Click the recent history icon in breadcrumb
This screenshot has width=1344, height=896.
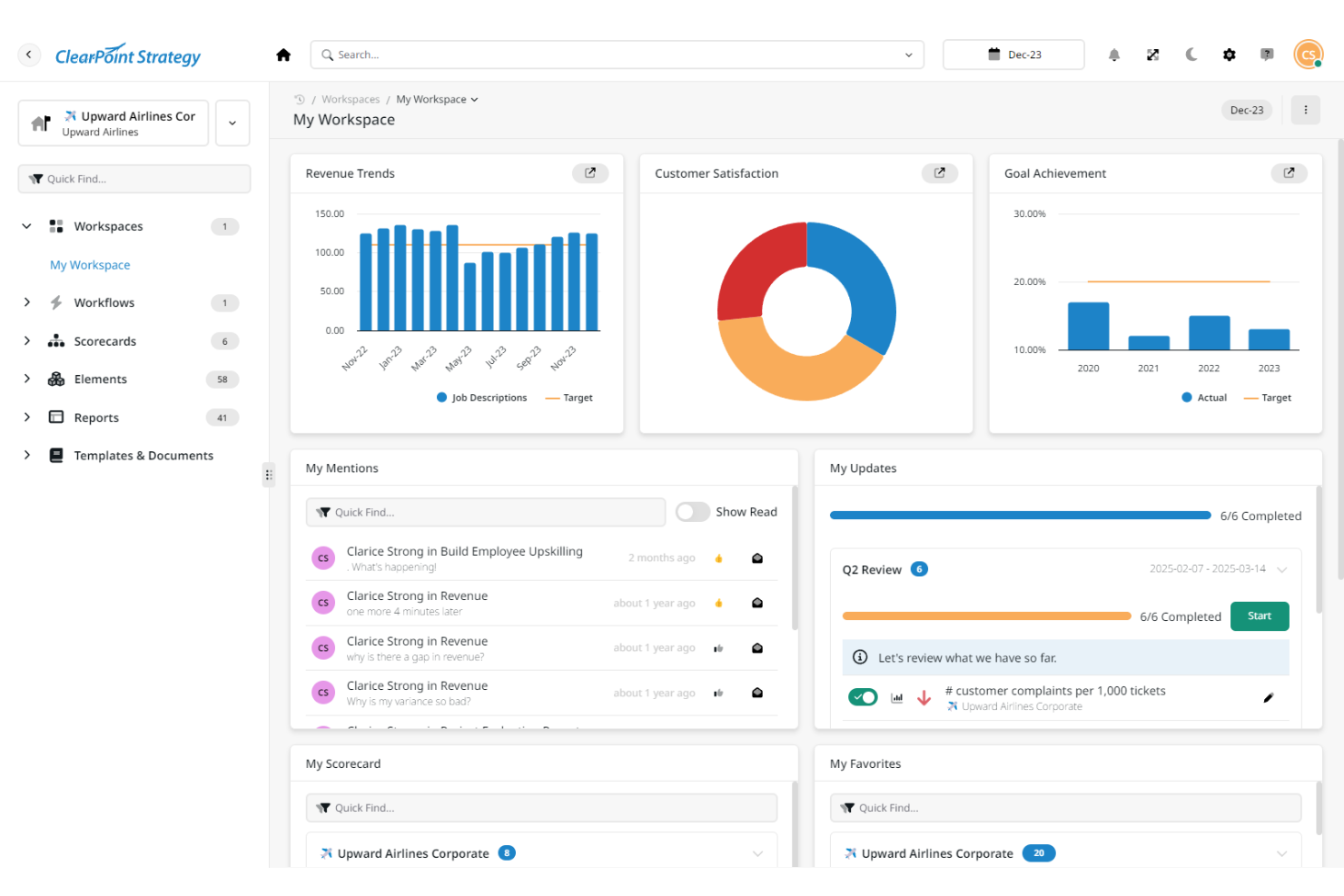299,99
